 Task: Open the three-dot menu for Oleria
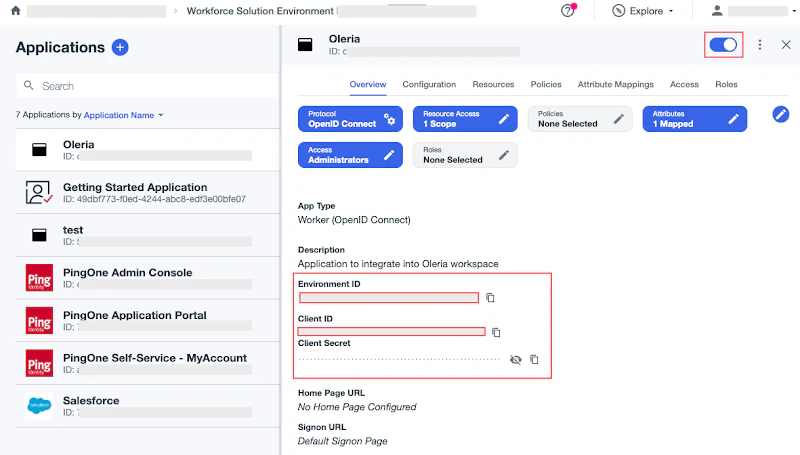(760, 45)
